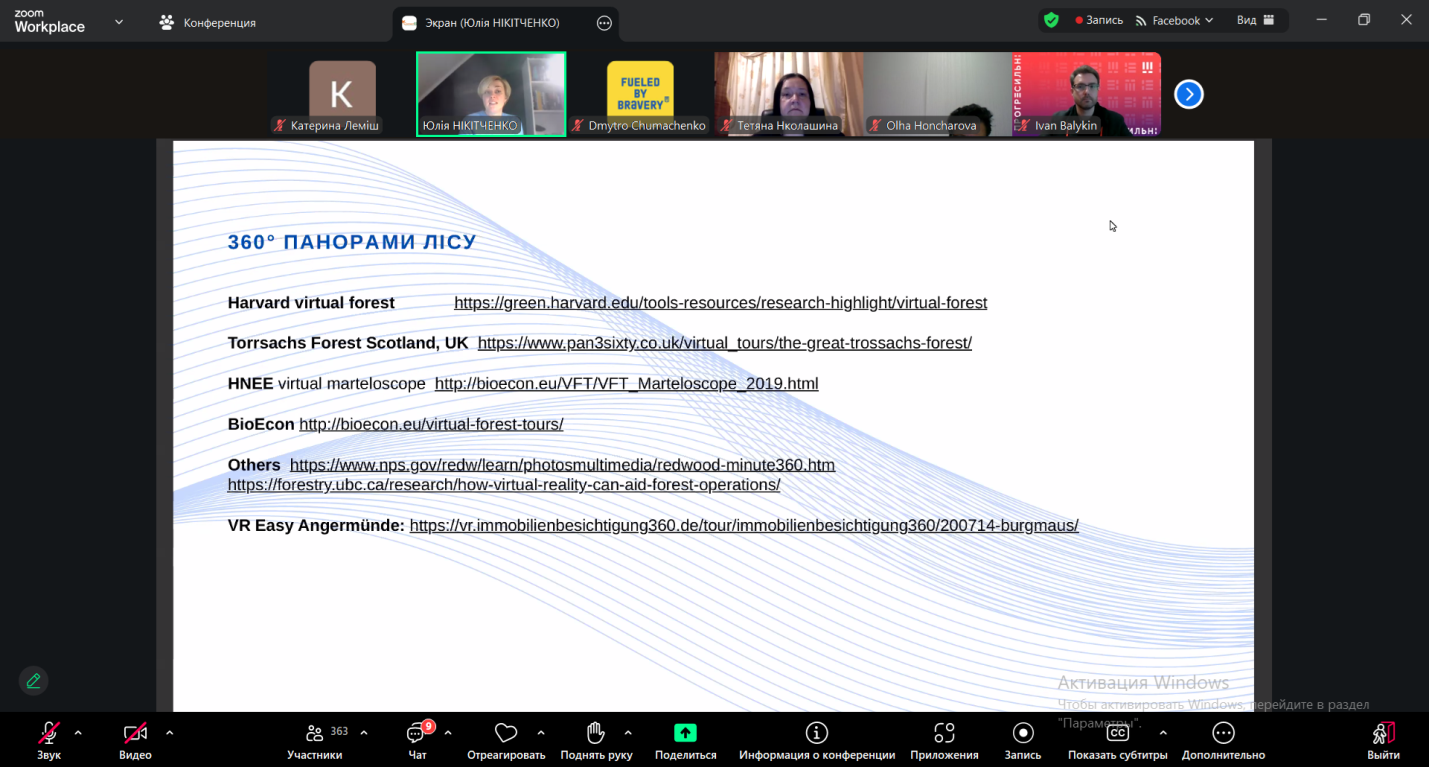Image resolution: width=1429 pixels, height=767 pixels.
Task: Click the Выйти leave button
Action: (1383, 739)
